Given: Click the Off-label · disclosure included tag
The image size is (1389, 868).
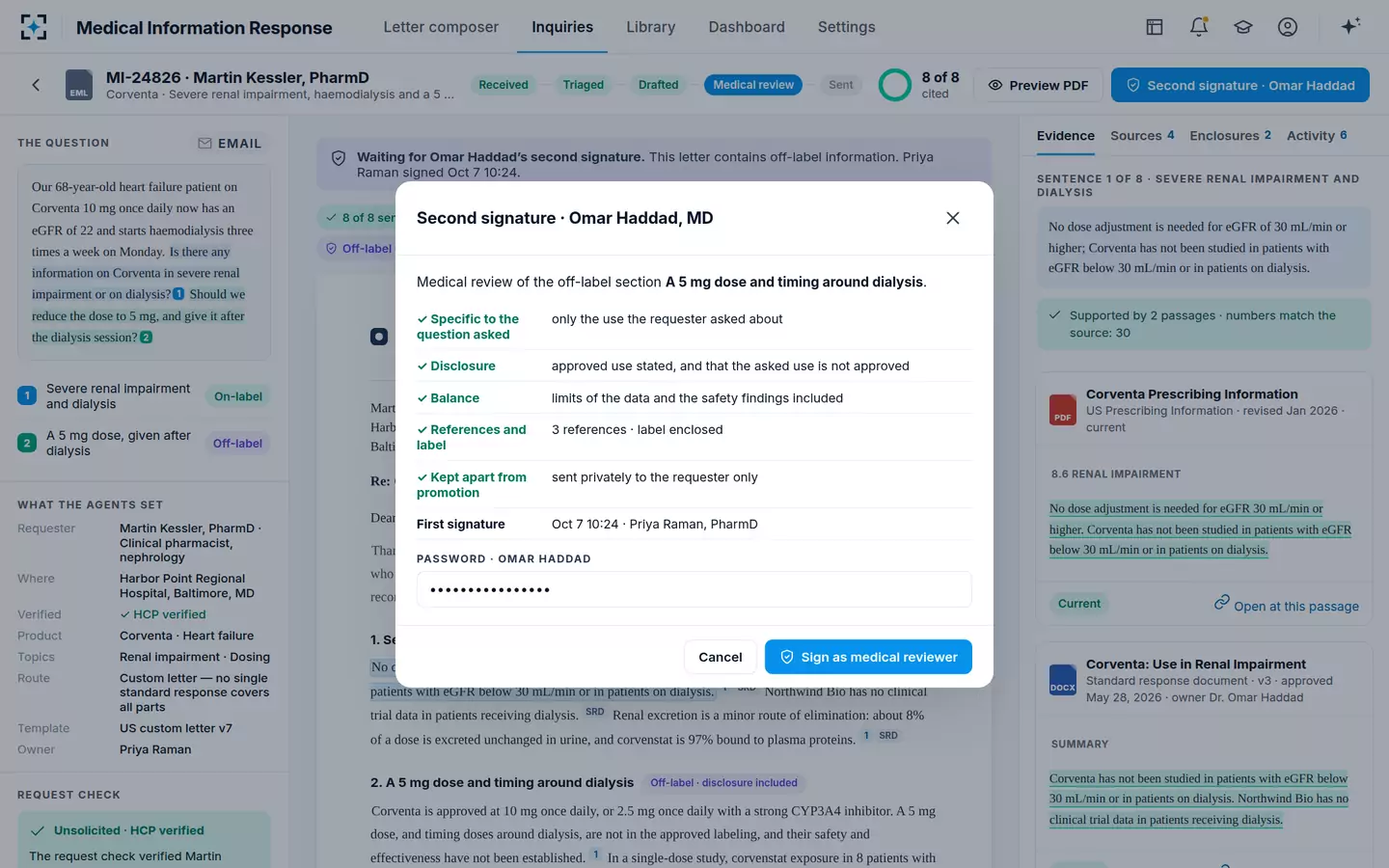Looking at the screenshot, I should (x=723, y=782).
